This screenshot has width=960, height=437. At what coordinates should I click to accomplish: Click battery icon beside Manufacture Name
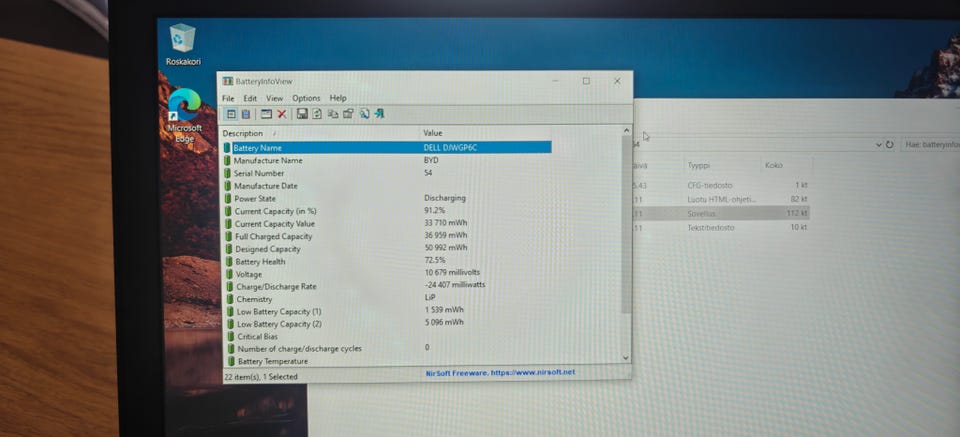coord(228,160)
